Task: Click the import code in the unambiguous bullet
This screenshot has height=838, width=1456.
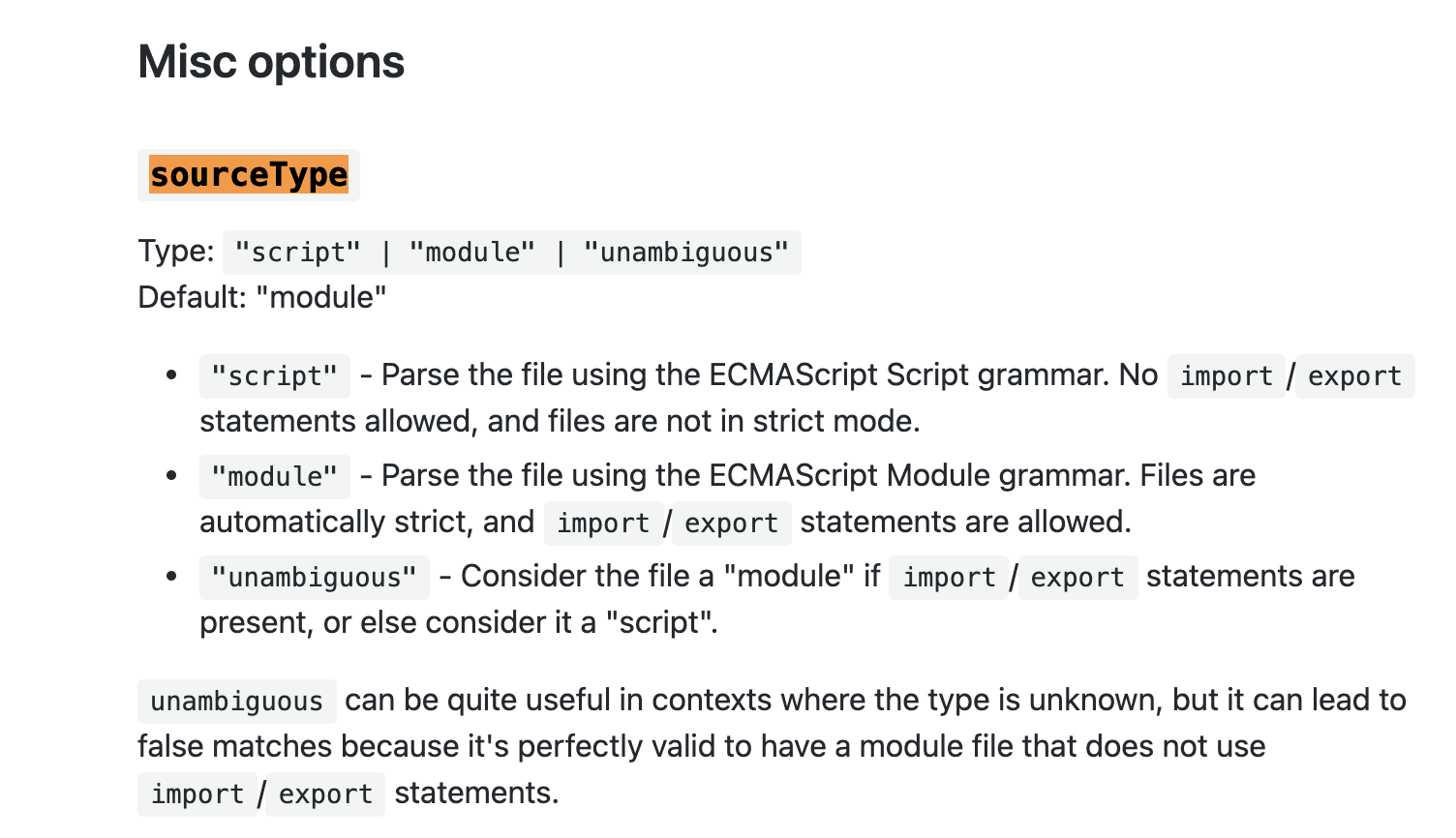Action: click(x=949, y=578)
